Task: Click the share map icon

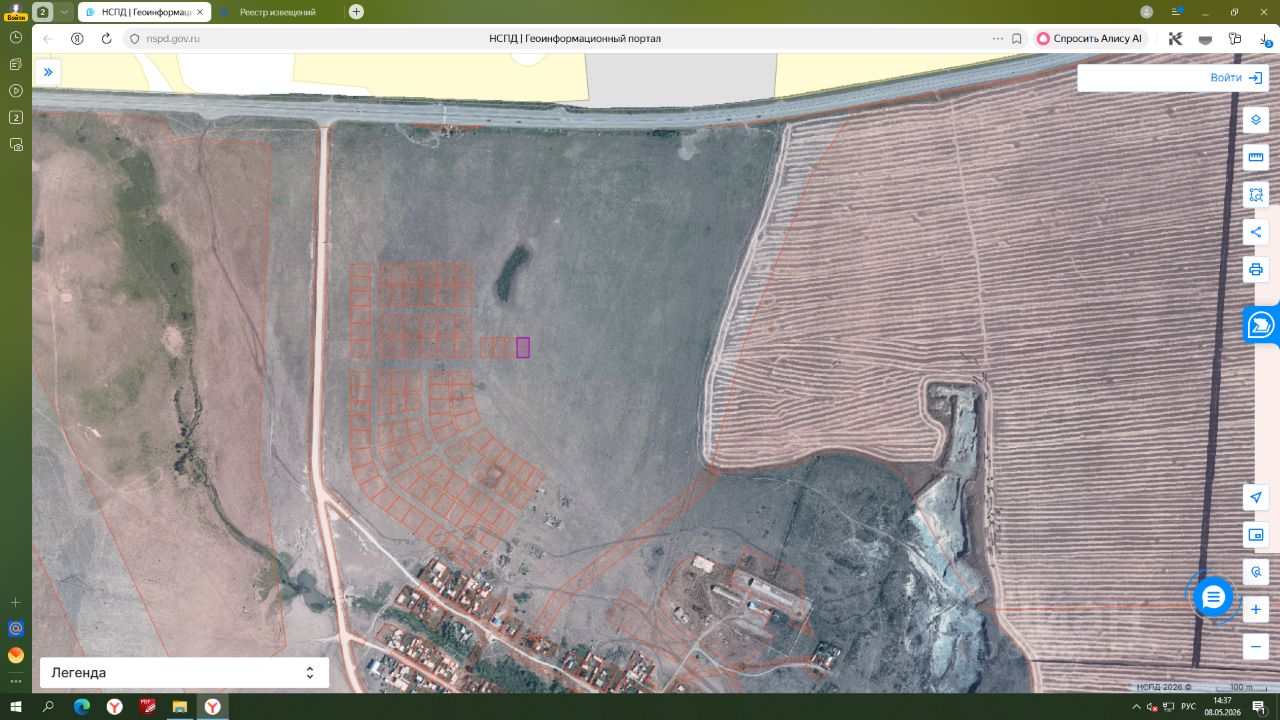Action: coord(1256,232)
